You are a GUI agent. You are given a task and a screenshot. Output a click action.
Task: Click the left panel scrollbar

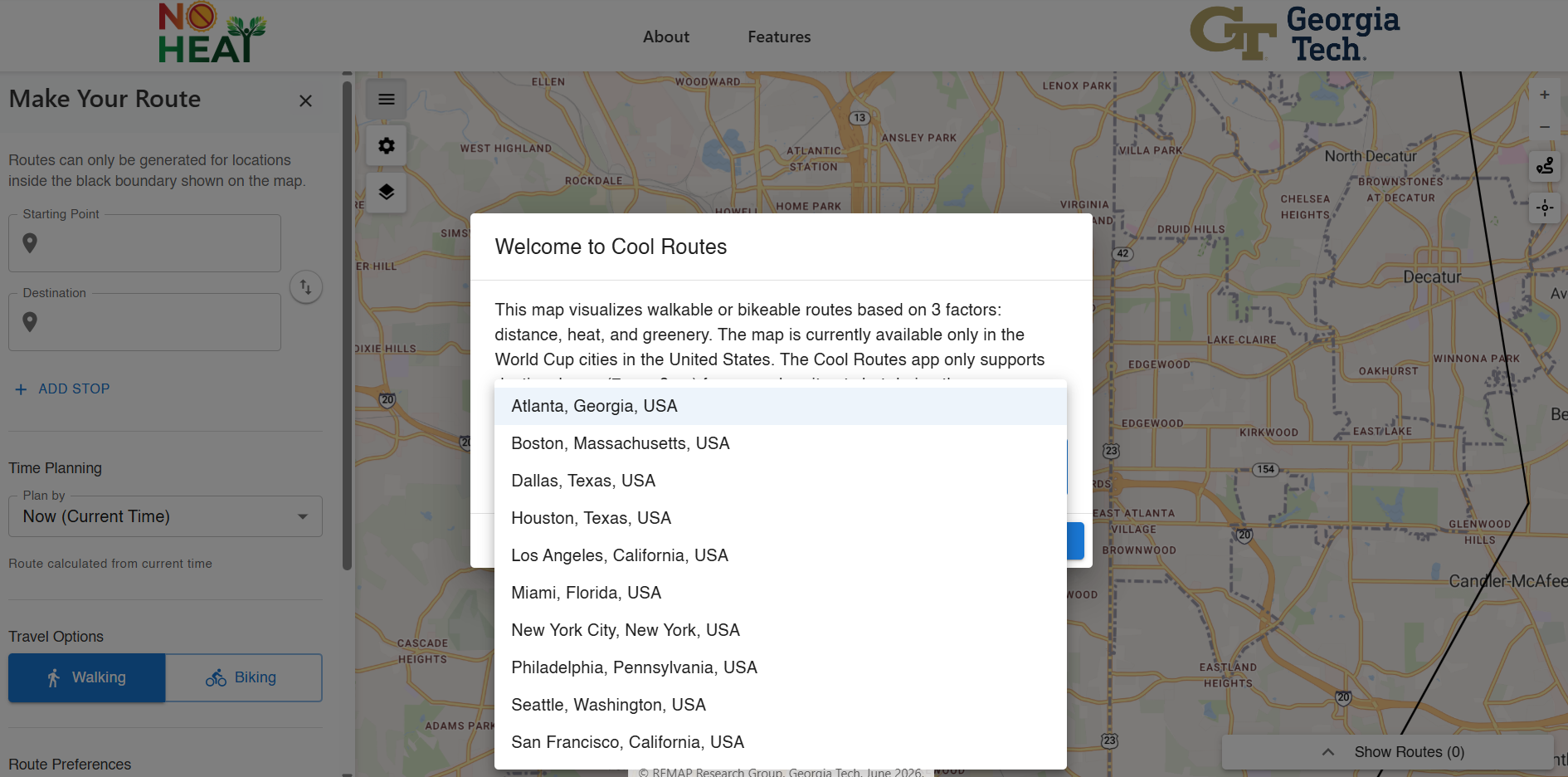coord(347,324)
